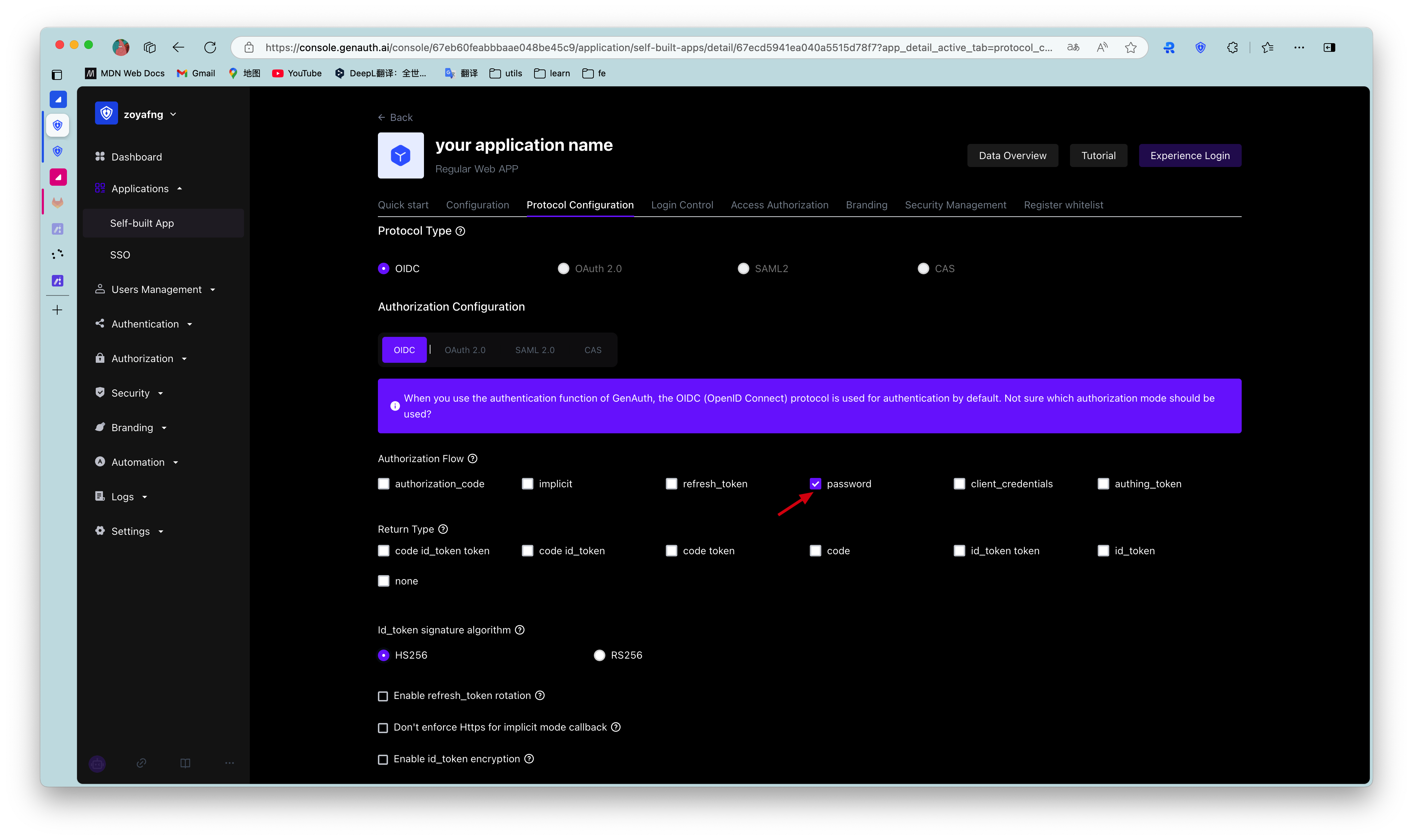Viewport: 1413px width, 840px height.
Task: Enable refresh_token rotation checkbox
Action: 383,696
